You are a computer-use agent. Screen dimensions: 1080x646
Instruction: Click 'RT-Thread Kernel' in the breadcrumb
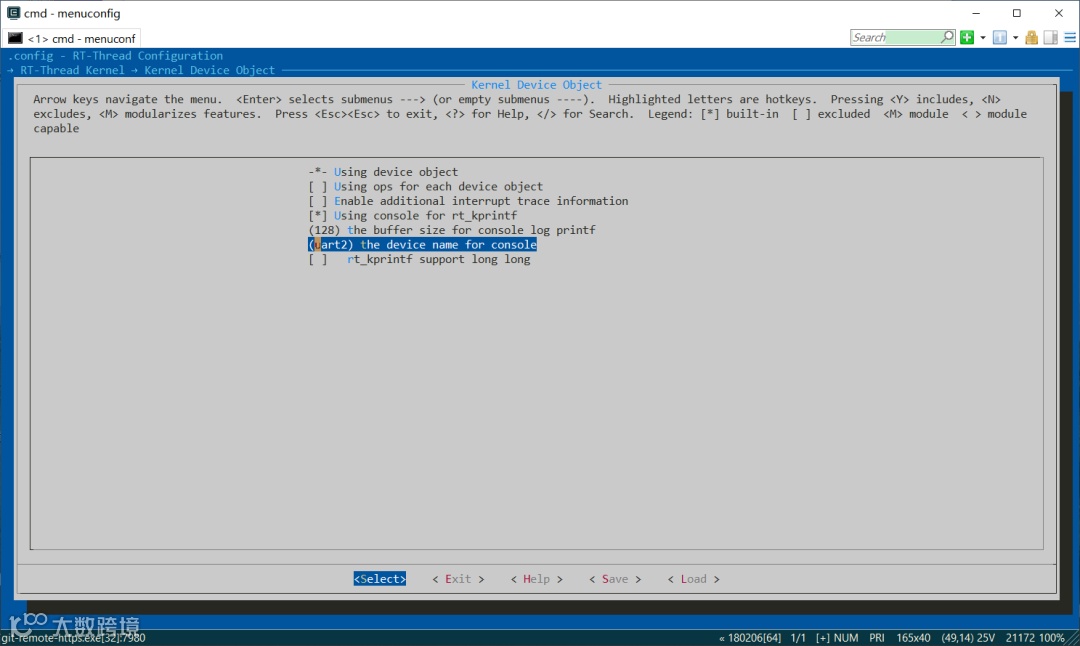tap(72, 70)
